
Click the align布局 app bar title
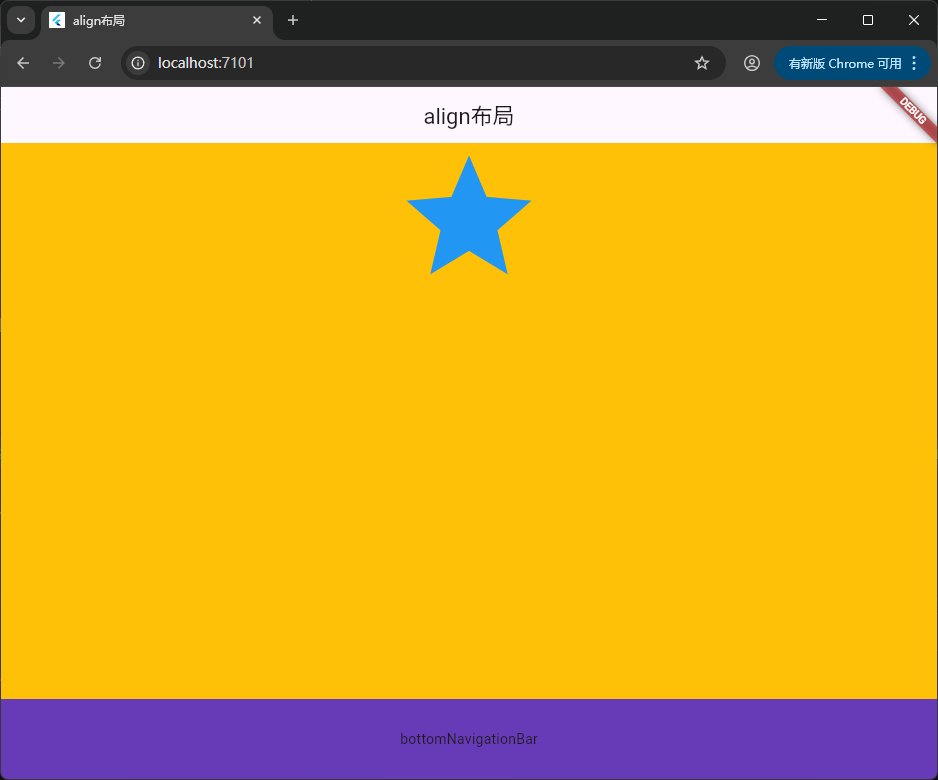468,116
